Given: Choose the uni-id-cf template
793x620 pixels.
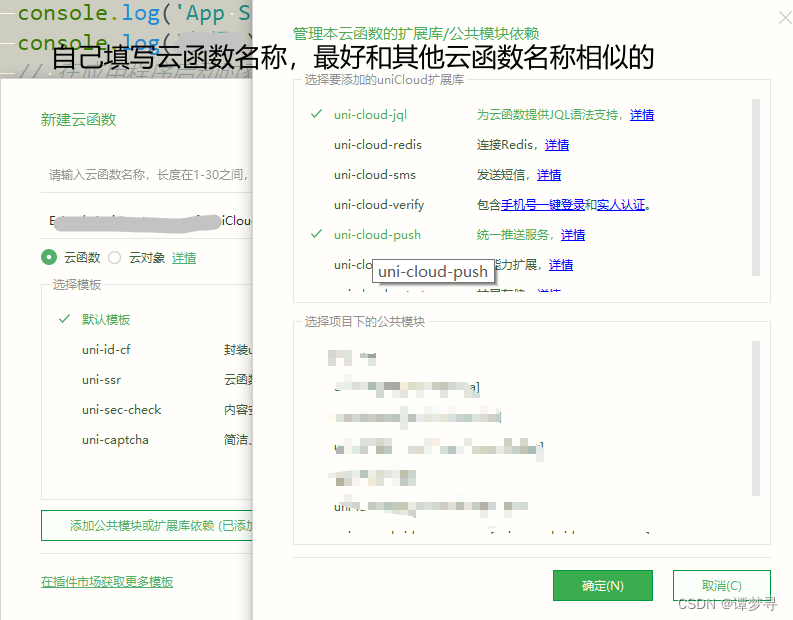Looking at the screenshot, I should click(x=106, y=349).
